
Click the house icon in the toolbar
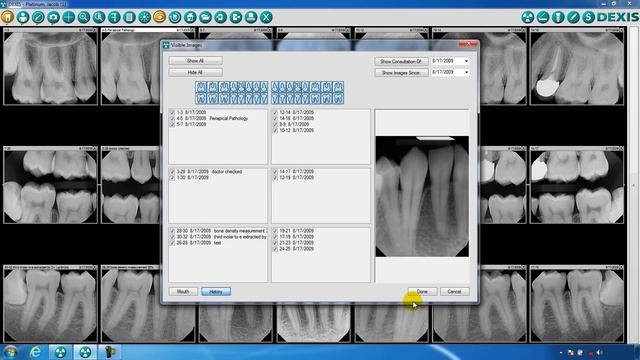pyautogui.click(x=190, y=17)
